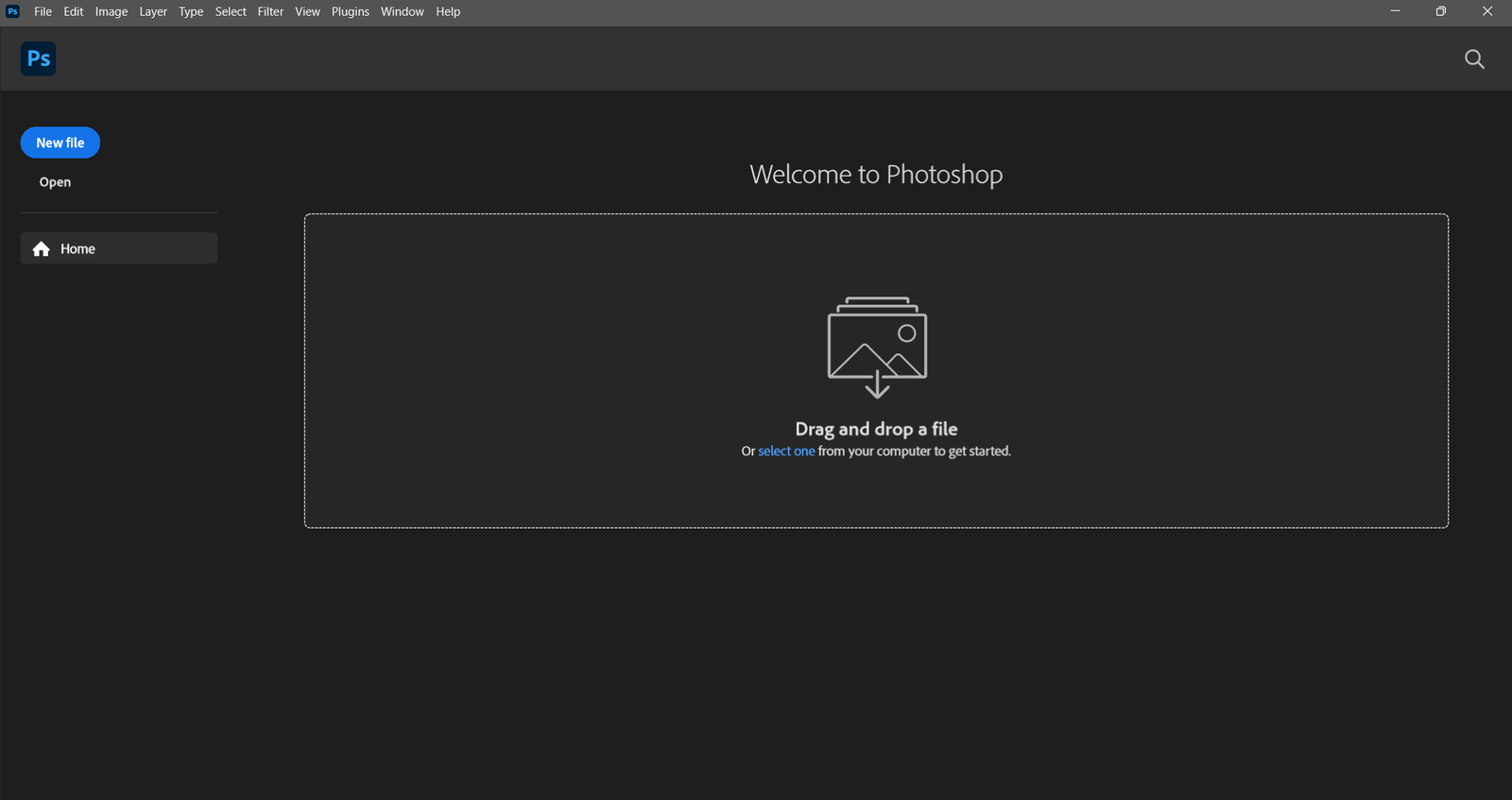
Task: Open the Filter menu
Action: coord(270,11)
